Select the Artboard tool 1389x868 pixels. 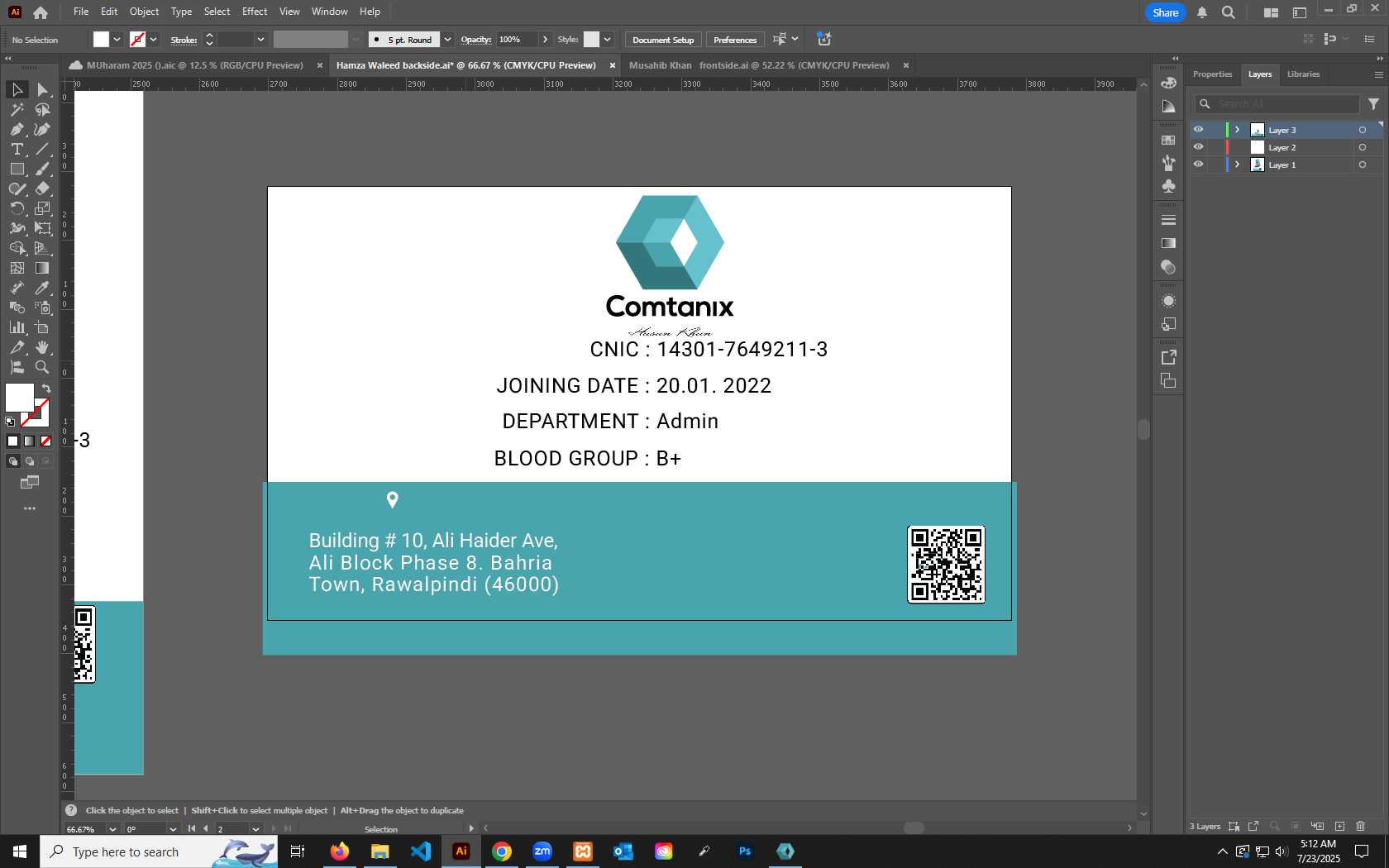click(x=43, y=327)
